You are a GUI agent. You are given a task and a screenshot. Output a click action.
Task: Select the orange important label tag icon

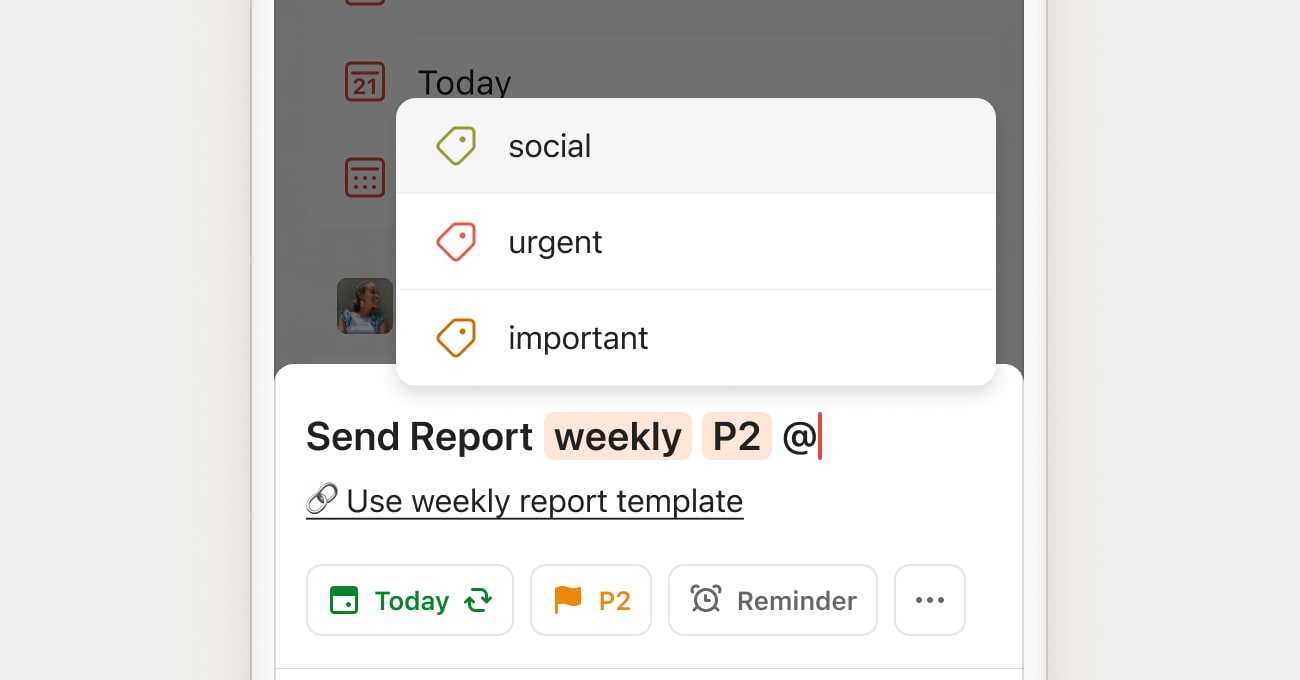coord(456,337)
